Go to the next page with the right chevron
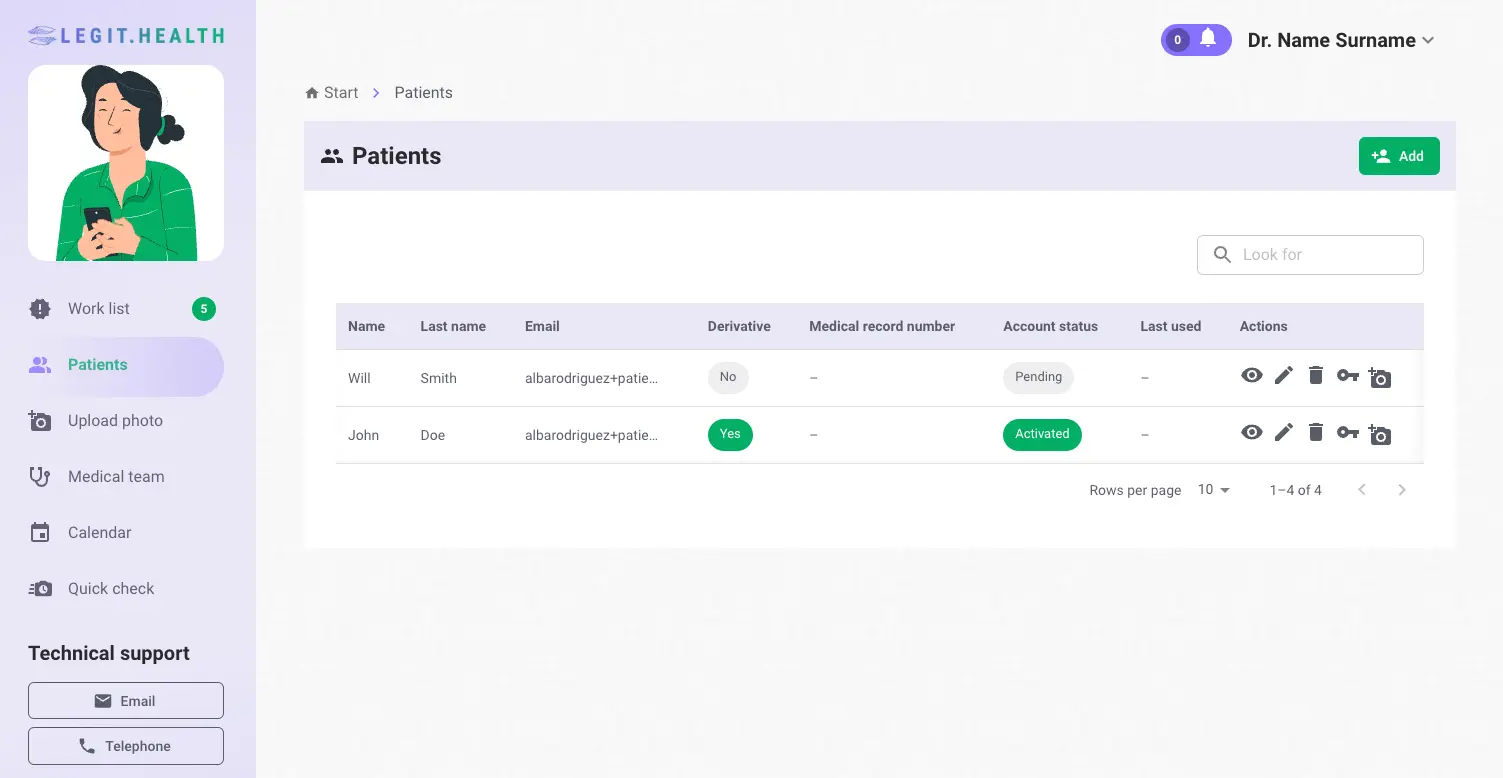 coord(1402,489)
